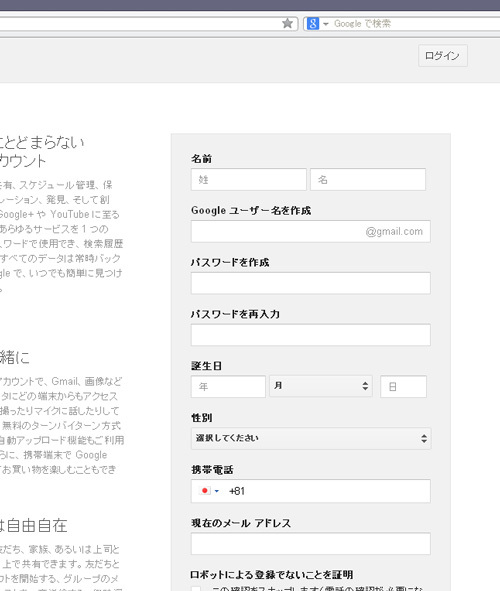Click the birth year 年 field

tap(228, 386)
